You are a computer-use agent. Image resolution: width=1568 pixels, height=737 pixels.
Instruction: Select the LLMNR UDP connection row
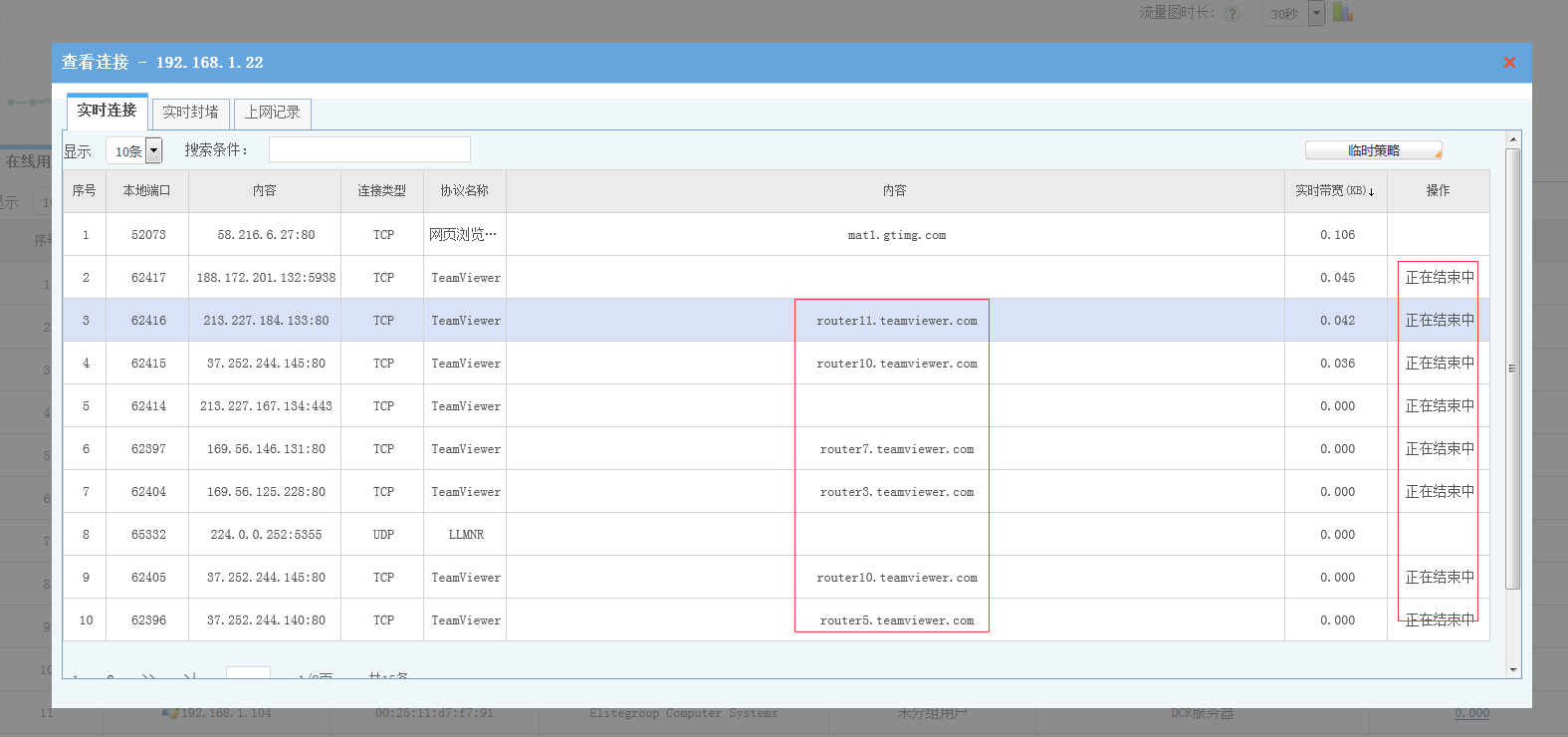pos(466,535)
